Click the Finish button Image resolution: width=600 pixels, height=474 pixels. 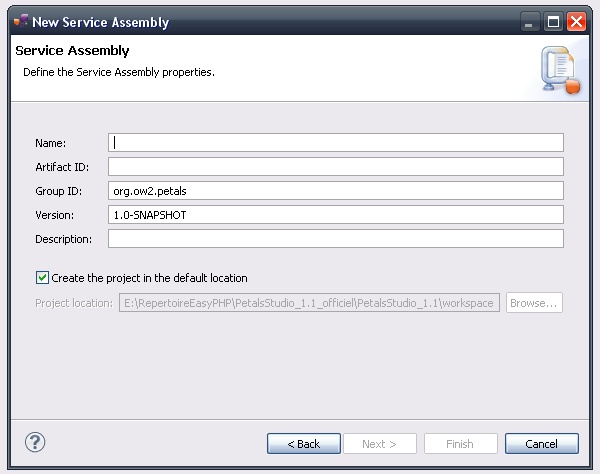click(460, 443)
